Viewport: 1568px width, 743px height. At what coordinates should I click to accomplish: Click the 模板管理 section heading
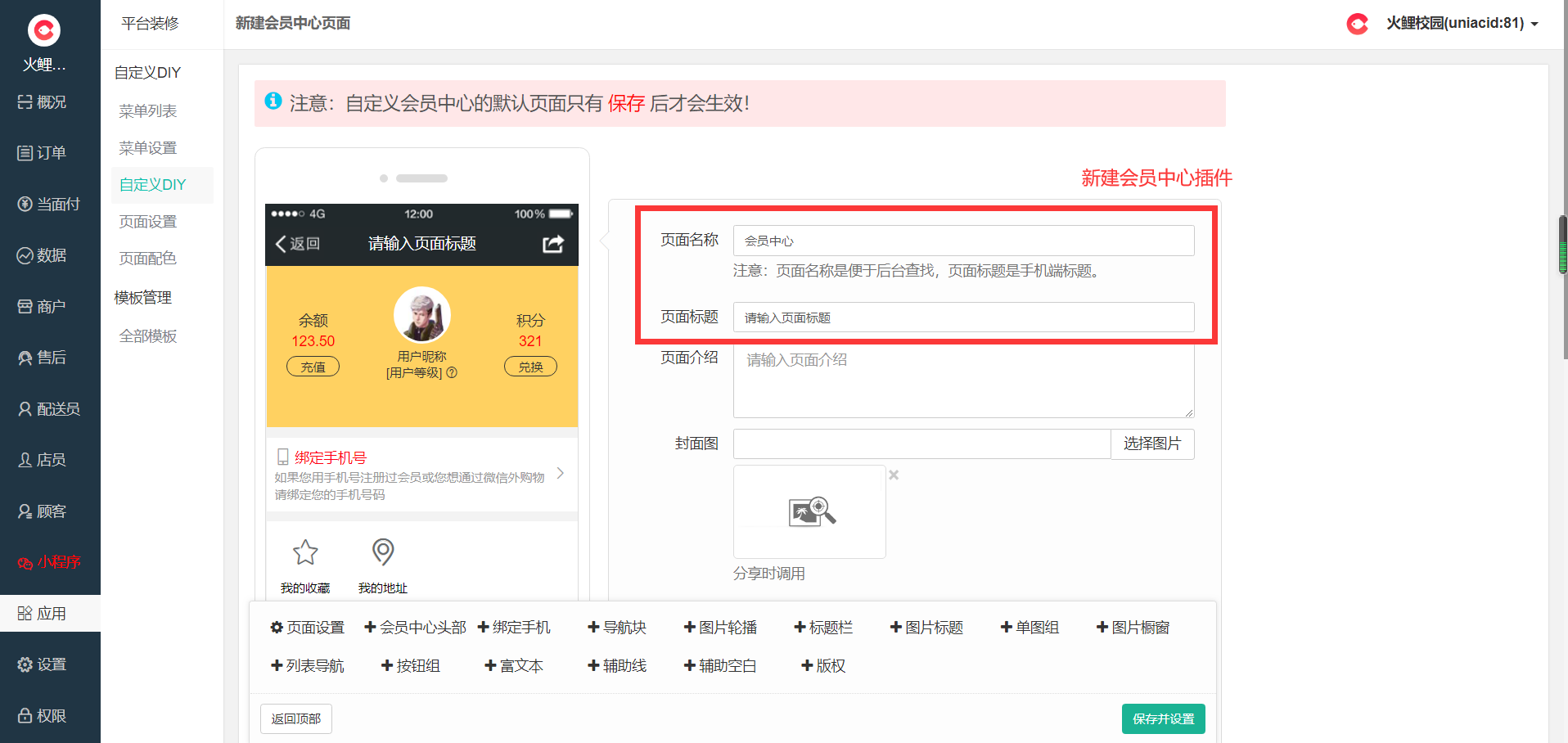[x=143, y=298]
